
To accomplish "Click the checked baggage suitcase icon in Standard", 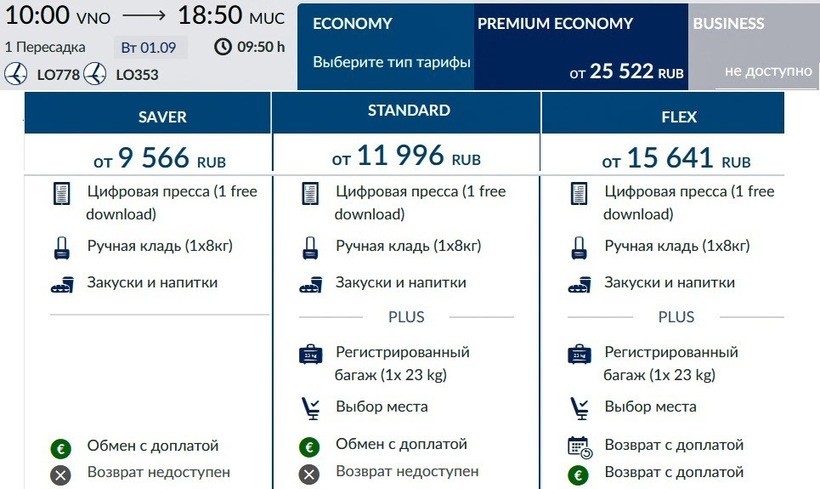I will [310, 354].
